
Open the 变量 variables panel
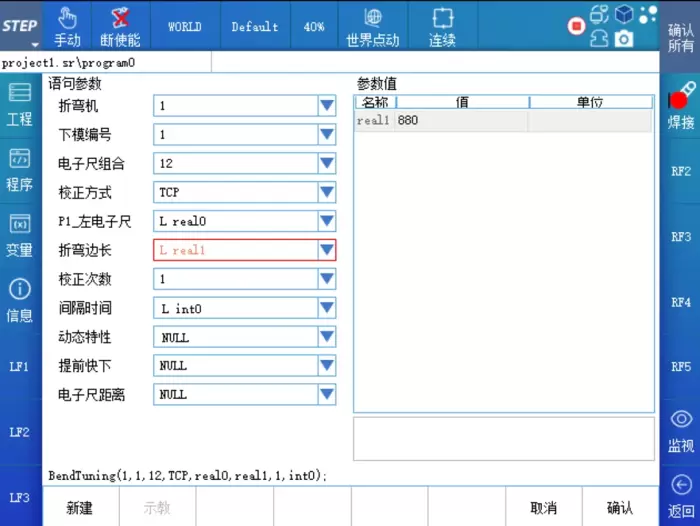20,235
